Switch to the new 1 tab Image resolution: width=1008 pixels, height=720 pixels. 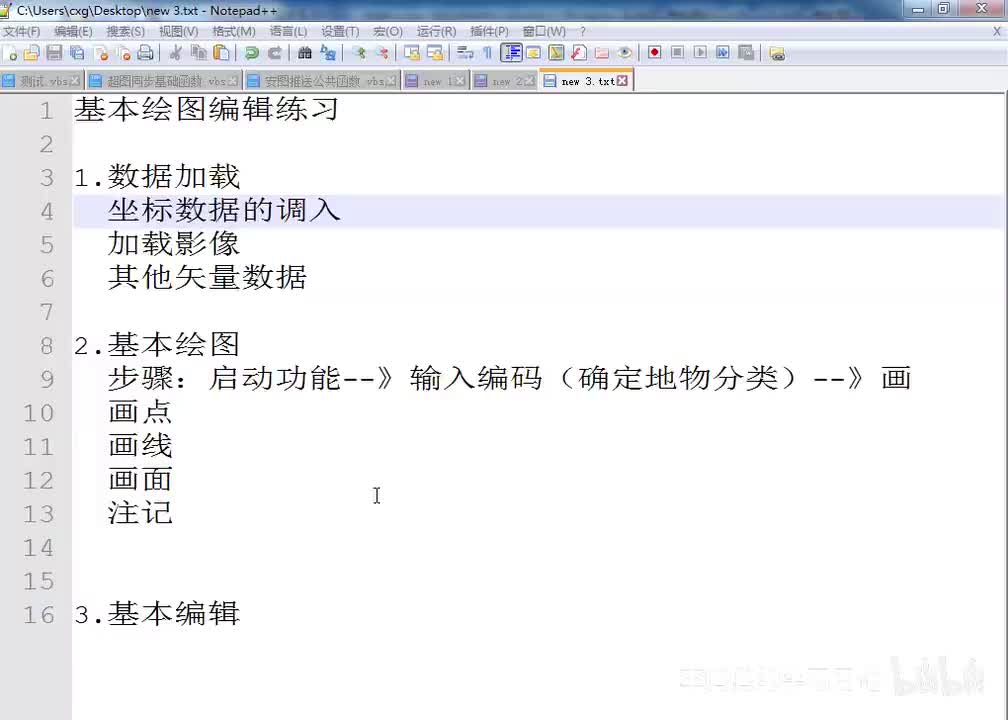pos(436,81)
